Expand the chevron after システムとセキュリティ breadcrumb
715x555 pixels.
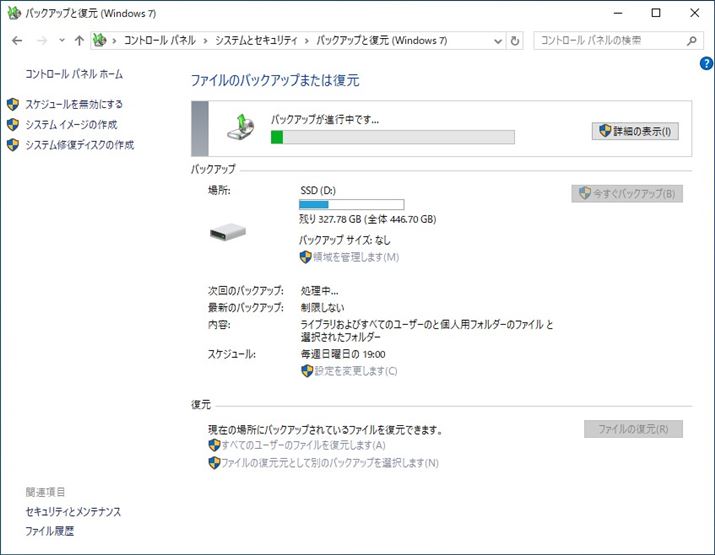click(306, 41)
